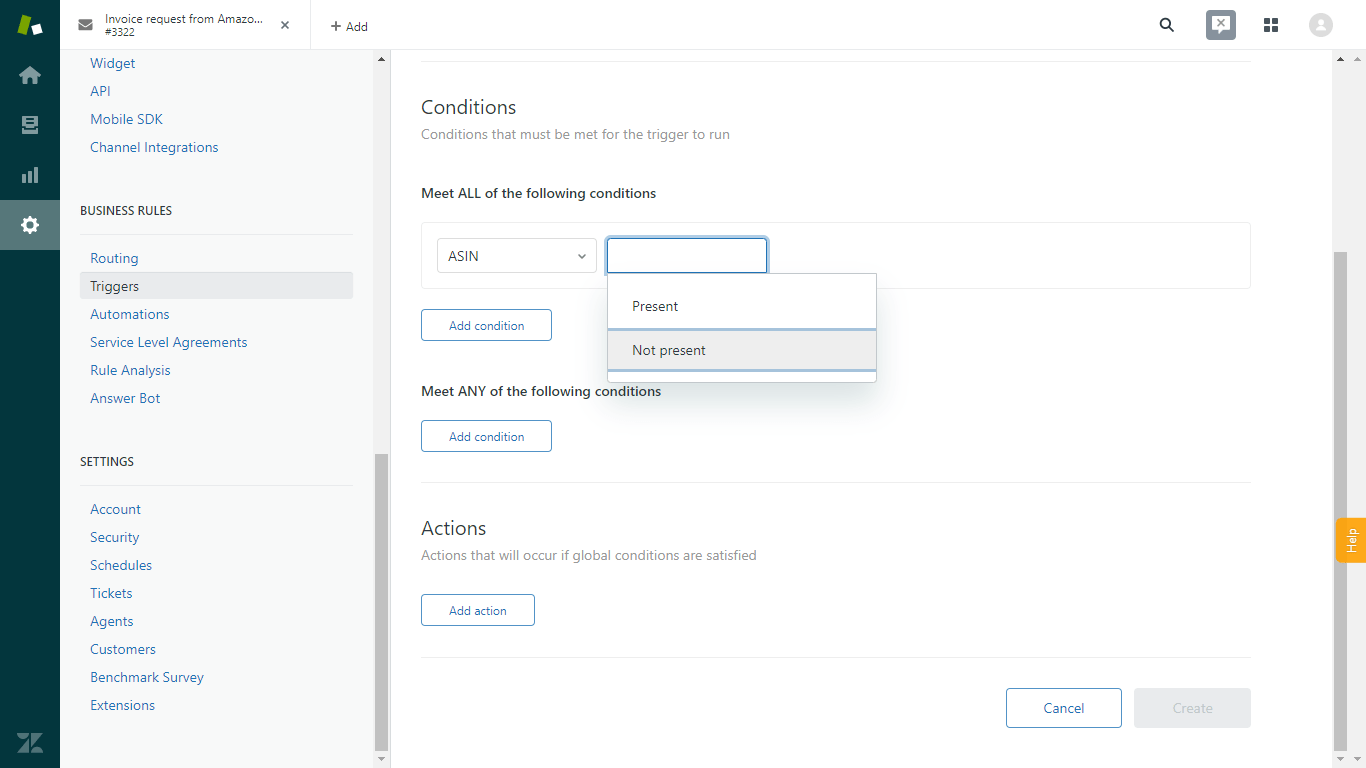
Task: Open the ASIN condition dropdown
Action: 516,255
